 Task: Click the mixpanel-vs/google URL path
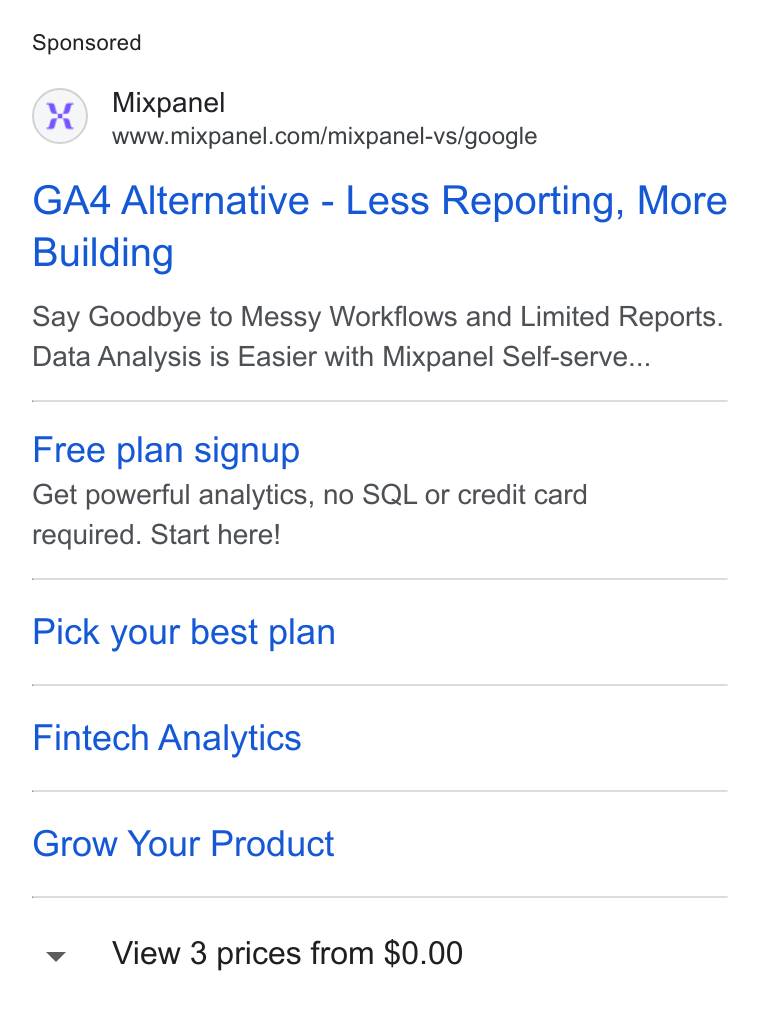(x=432, y=136)
